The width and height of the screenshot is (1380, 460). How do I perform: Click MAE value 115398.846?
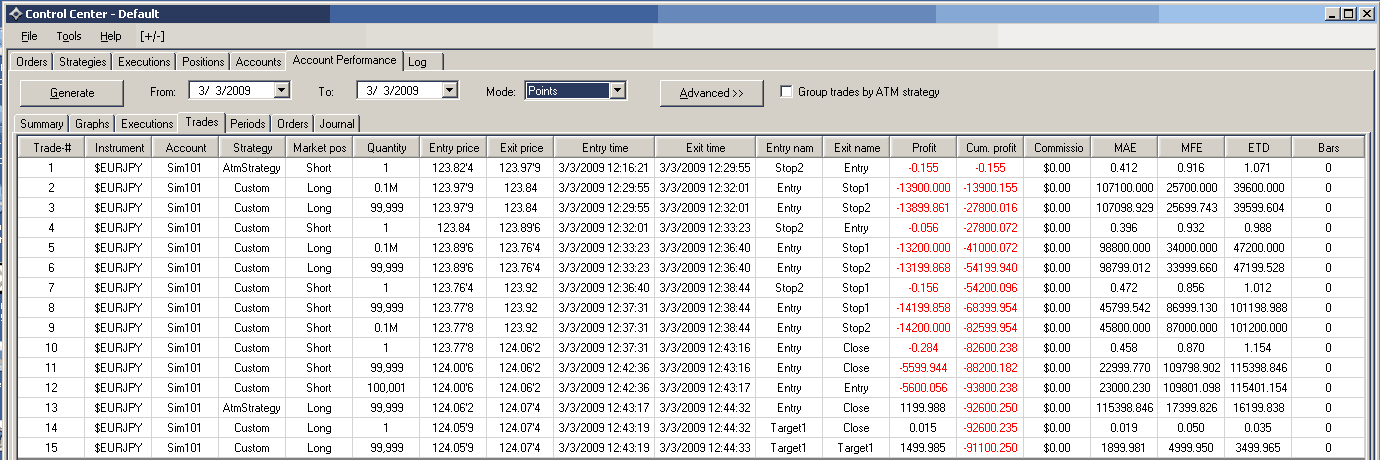[x=1124, y=408]
